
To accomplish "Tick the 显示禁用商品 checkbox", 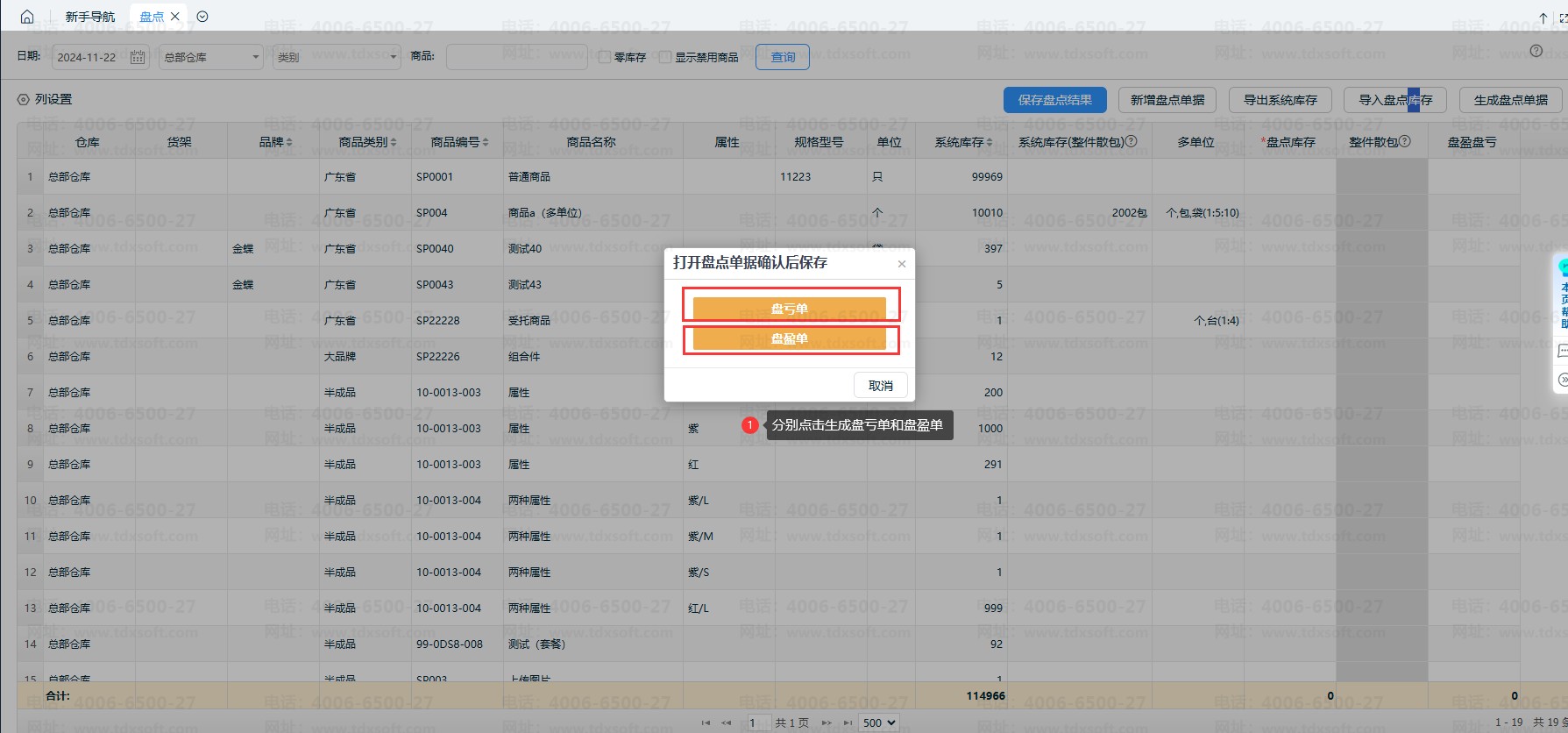I will pyautogui.click(x=665, y=57).
